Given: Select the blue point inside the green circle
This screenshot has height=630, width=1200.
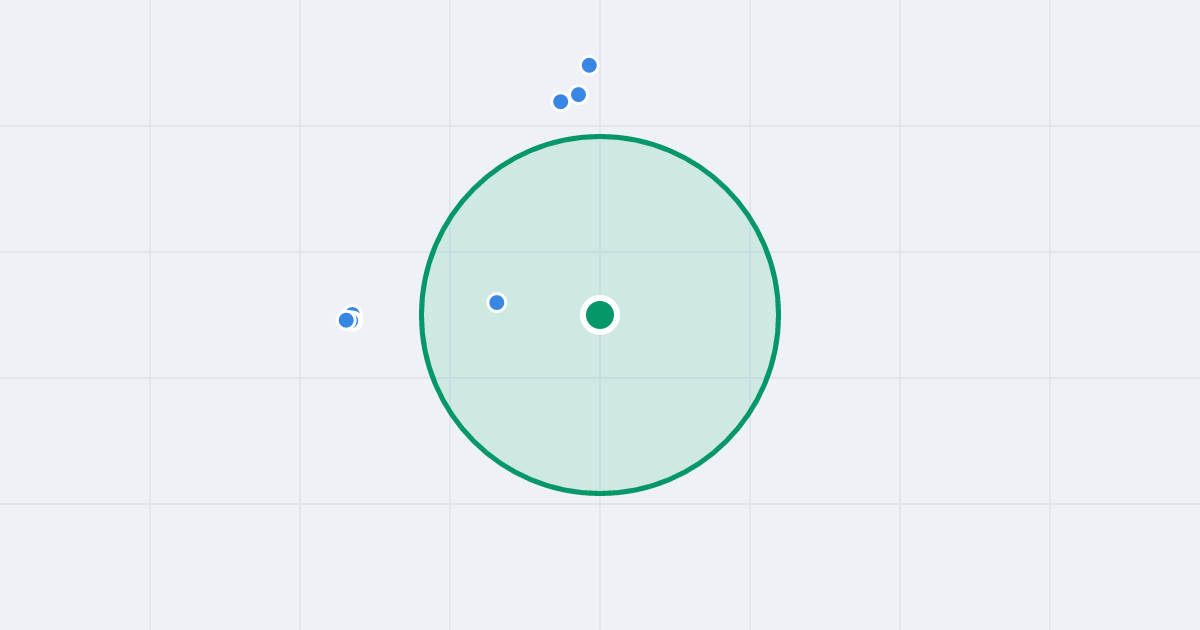Looking at the screenshot, I should coord(497,302).
